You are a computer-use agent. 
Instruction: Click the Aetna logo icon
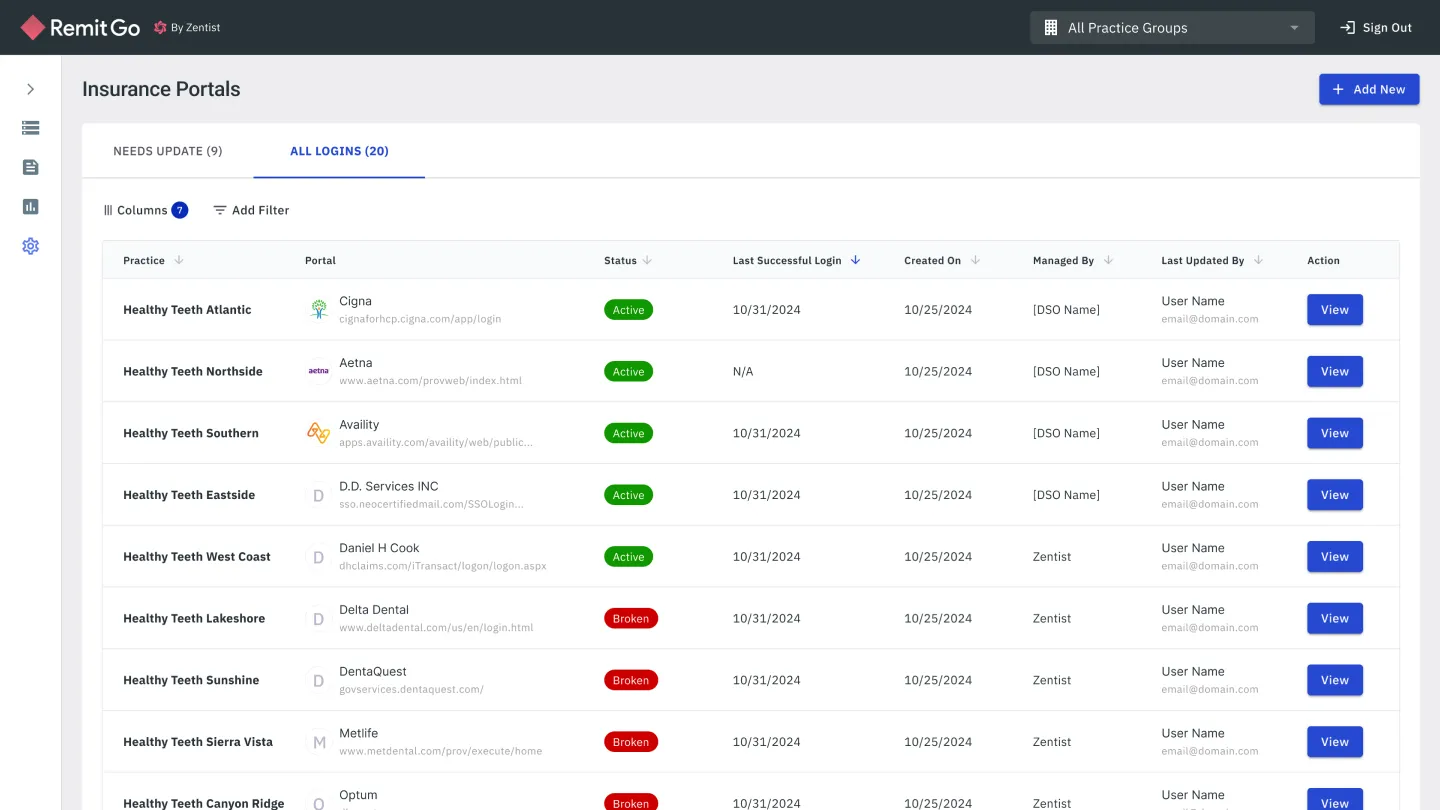(318, 371)
